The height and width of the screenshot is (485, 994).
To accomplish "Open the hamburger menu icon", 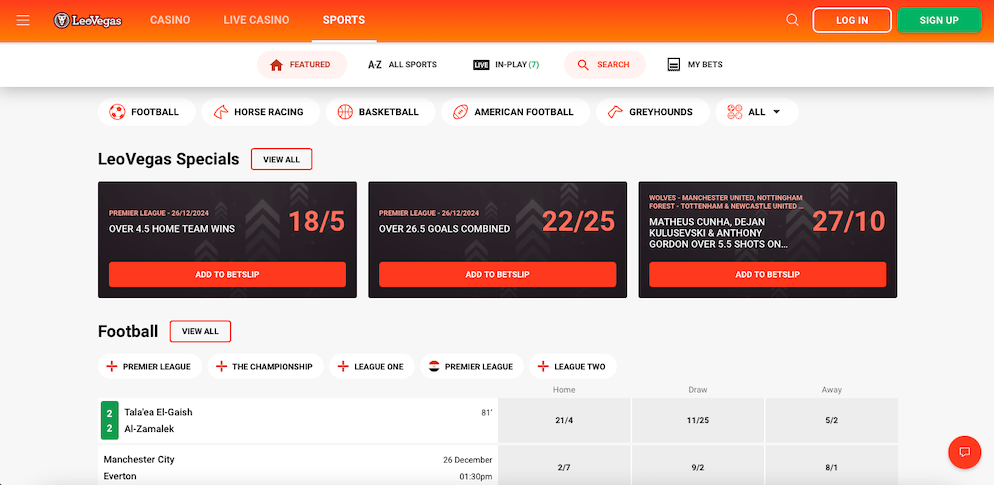I will coord(23,20).
